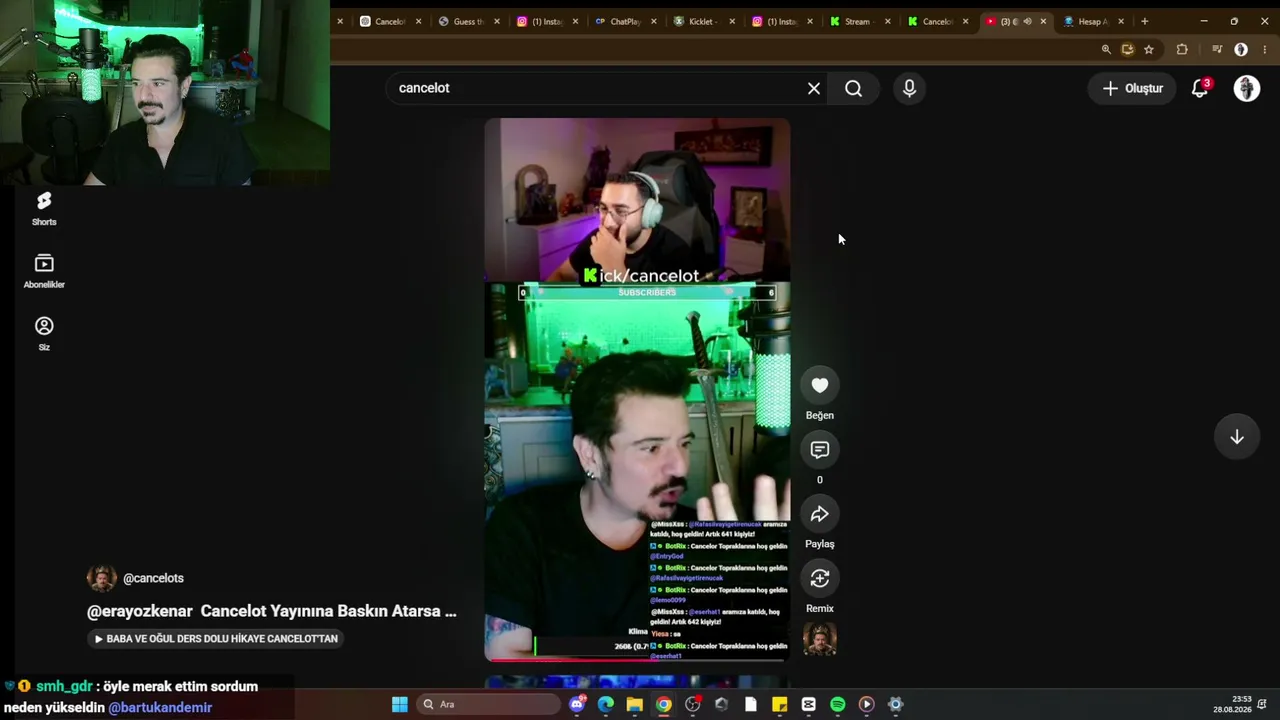Click the Short title starting with @erayozkenar
This screenshot has width=1280, height=720.
point(272,611)
